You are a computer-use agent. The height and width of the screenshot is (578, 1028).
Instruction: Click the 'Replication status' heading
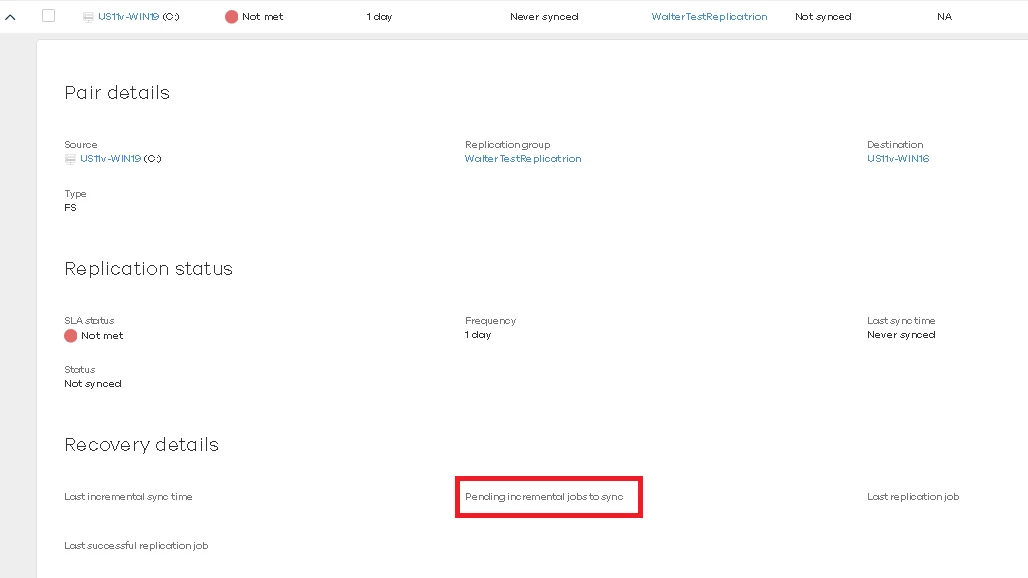[148, 269]
